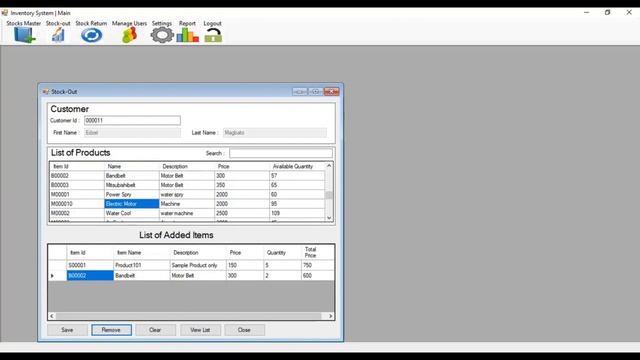Click the row selector arrow for B00002

[x=57, y=276]
